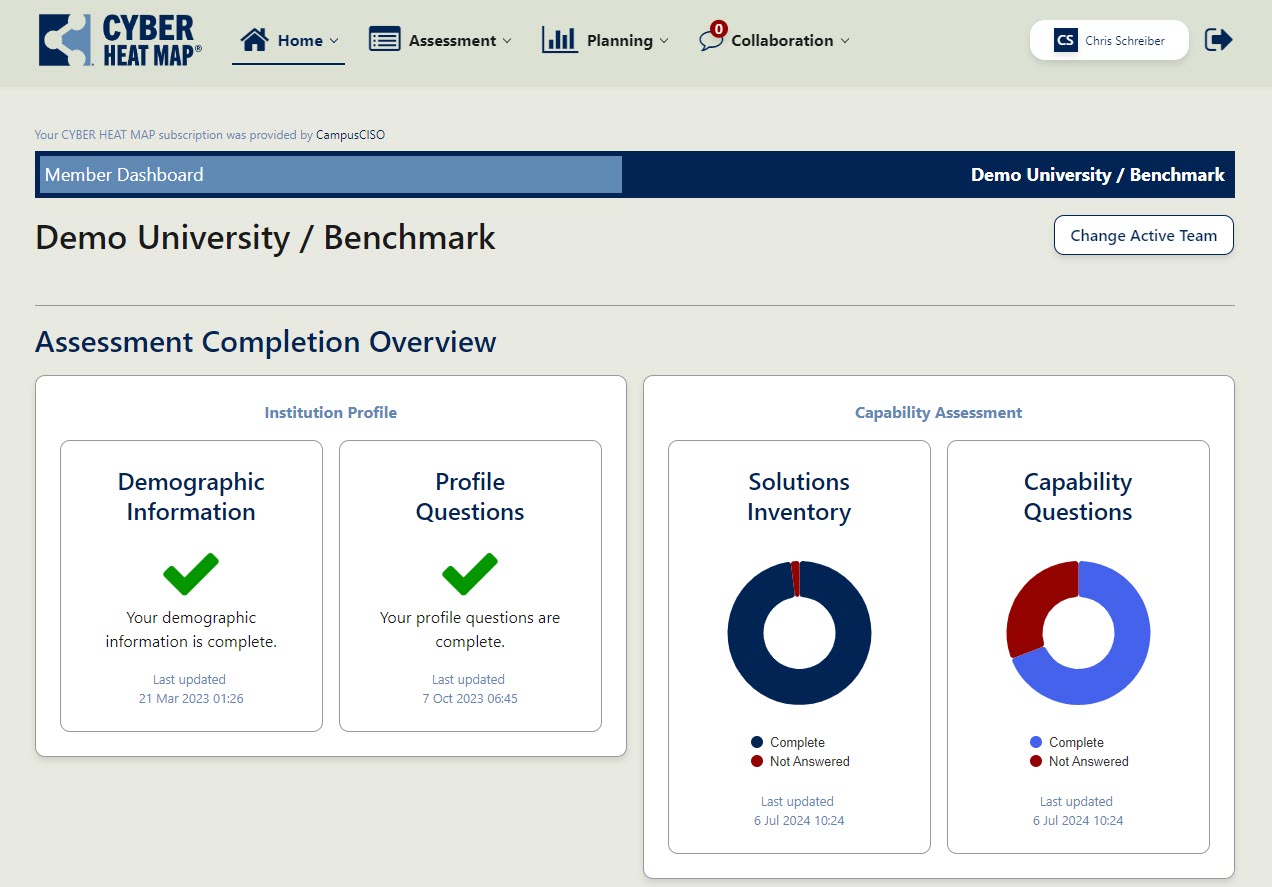Click the Cyber Heat Map logo
The width and height of the screenshot is (1272, 887).
pos(120,41)
